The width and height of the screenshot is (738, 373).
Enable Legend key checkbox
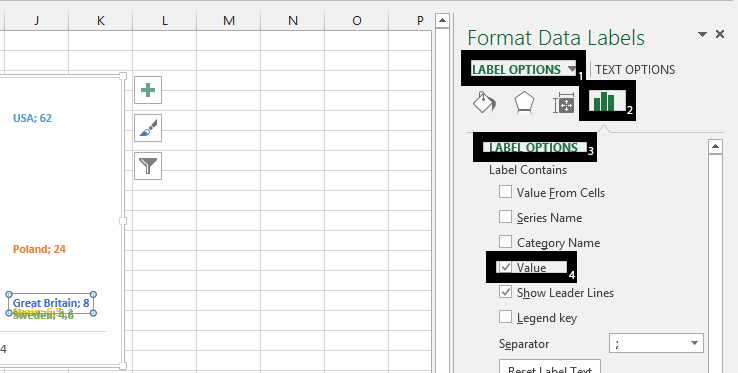[505, 317]
